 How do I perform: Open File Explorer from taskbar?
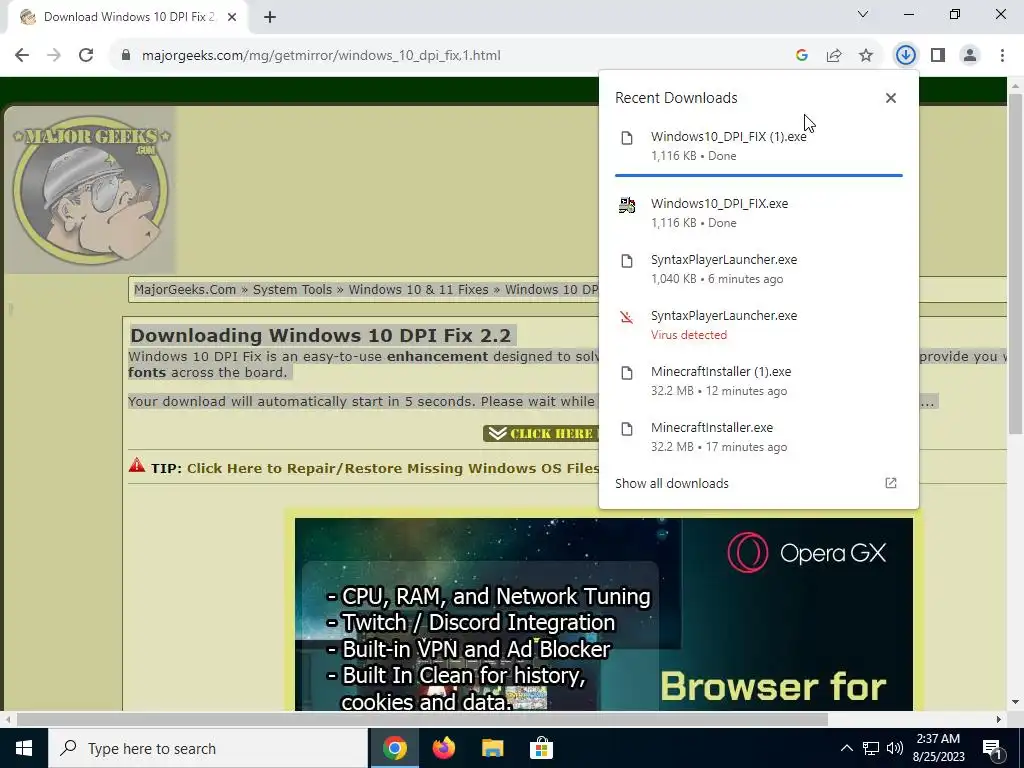click(492, 748)
